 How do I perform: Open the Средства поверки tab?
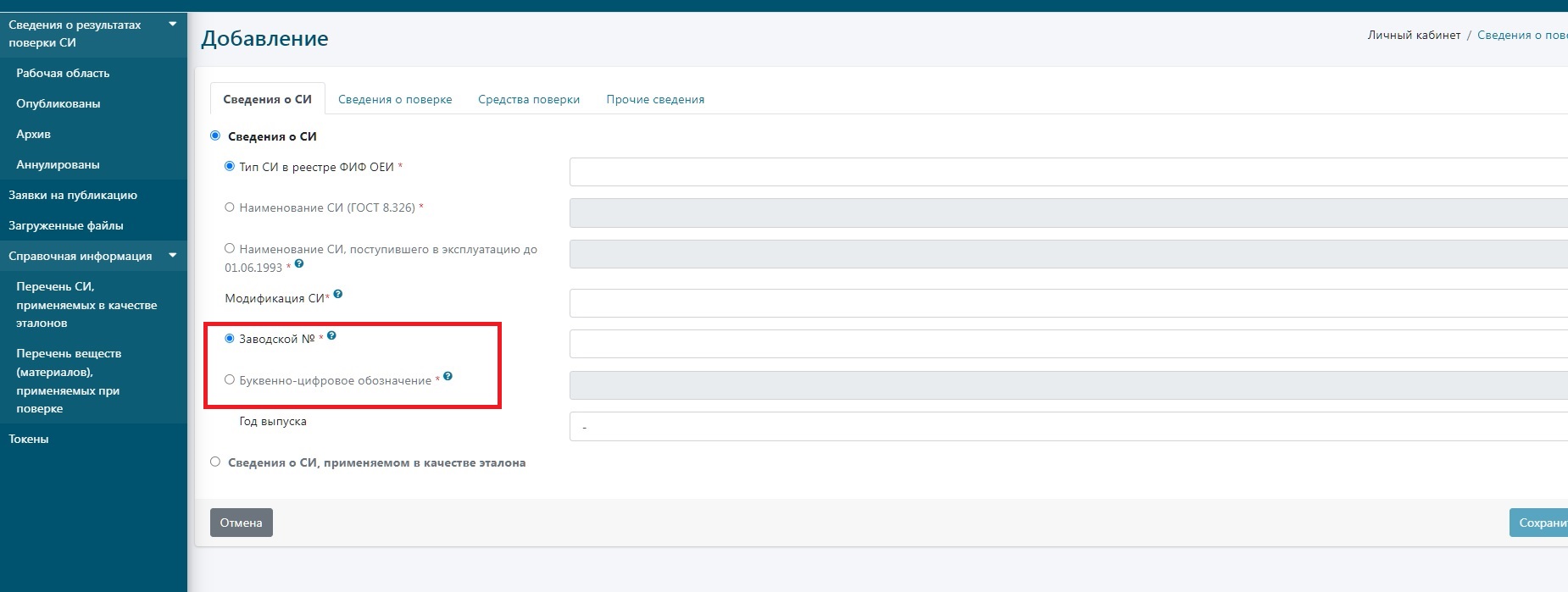point(529,100)
